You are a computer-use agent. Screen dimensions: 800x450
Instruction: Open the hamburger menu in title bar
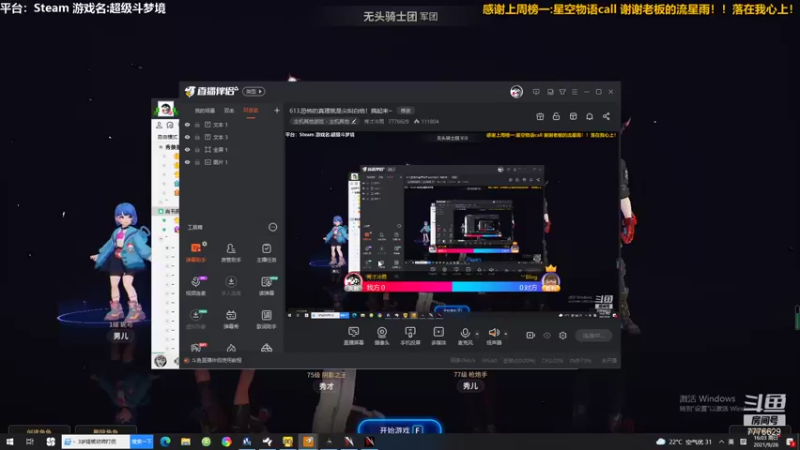574,92
